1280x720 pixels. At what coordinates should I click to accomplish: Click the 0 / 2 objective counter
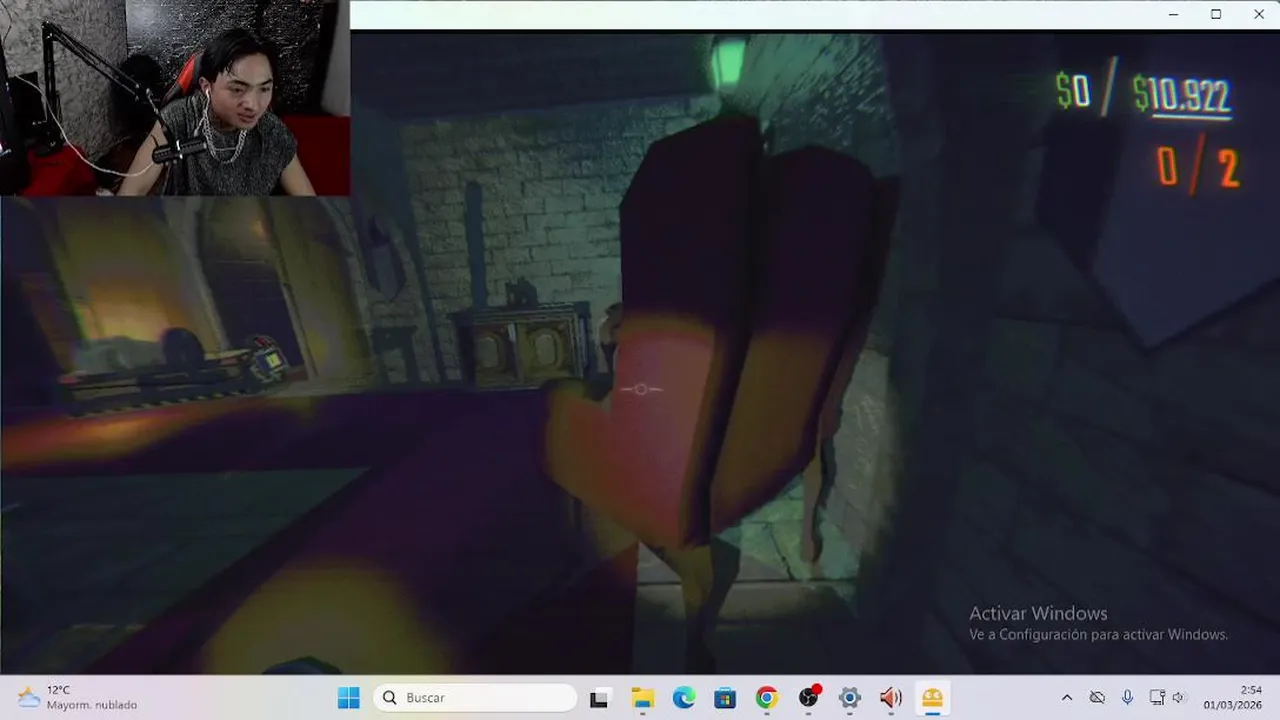(1199, 168)
